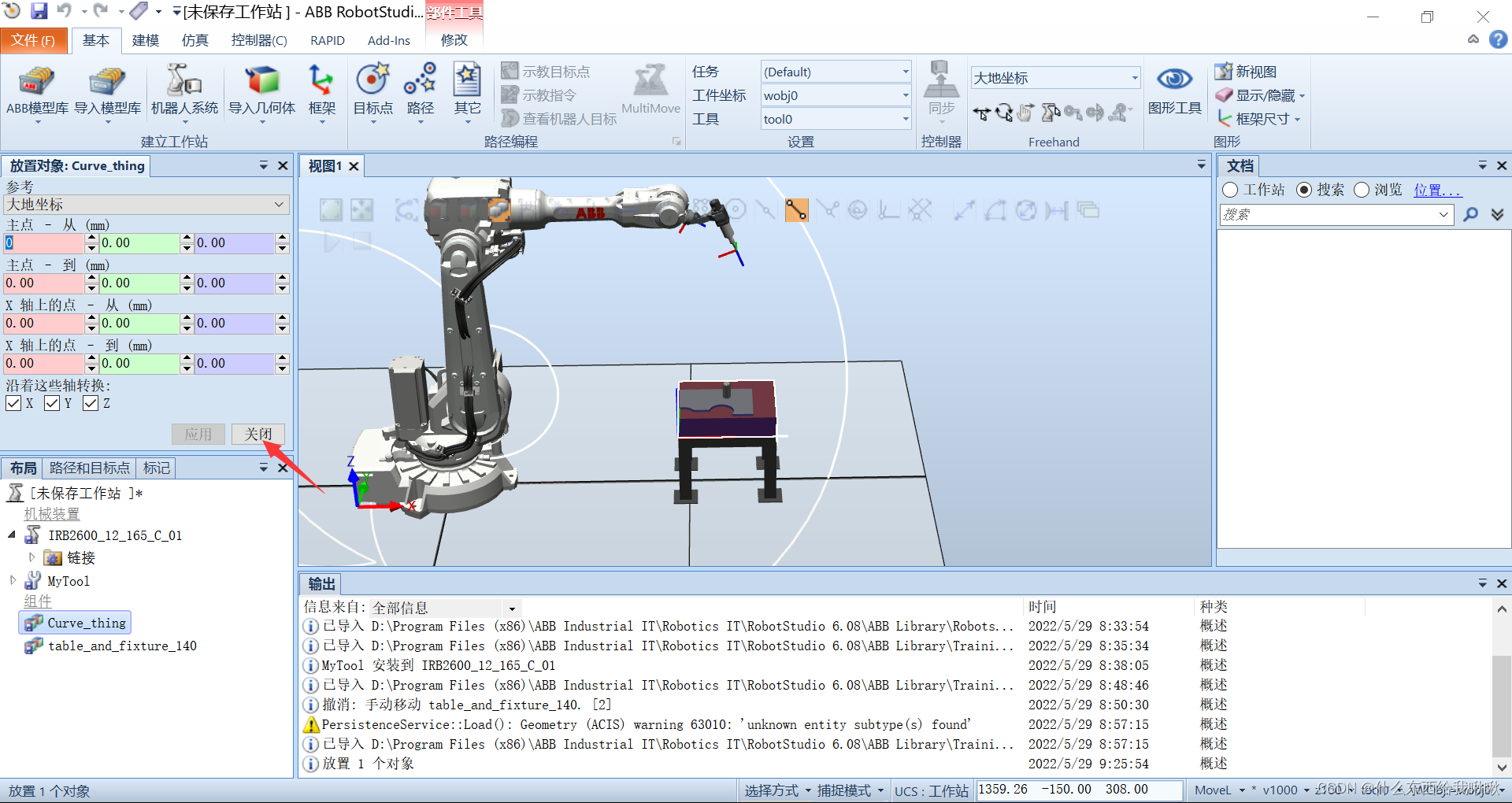Open the 文件 (F) menu

(33, 40)
